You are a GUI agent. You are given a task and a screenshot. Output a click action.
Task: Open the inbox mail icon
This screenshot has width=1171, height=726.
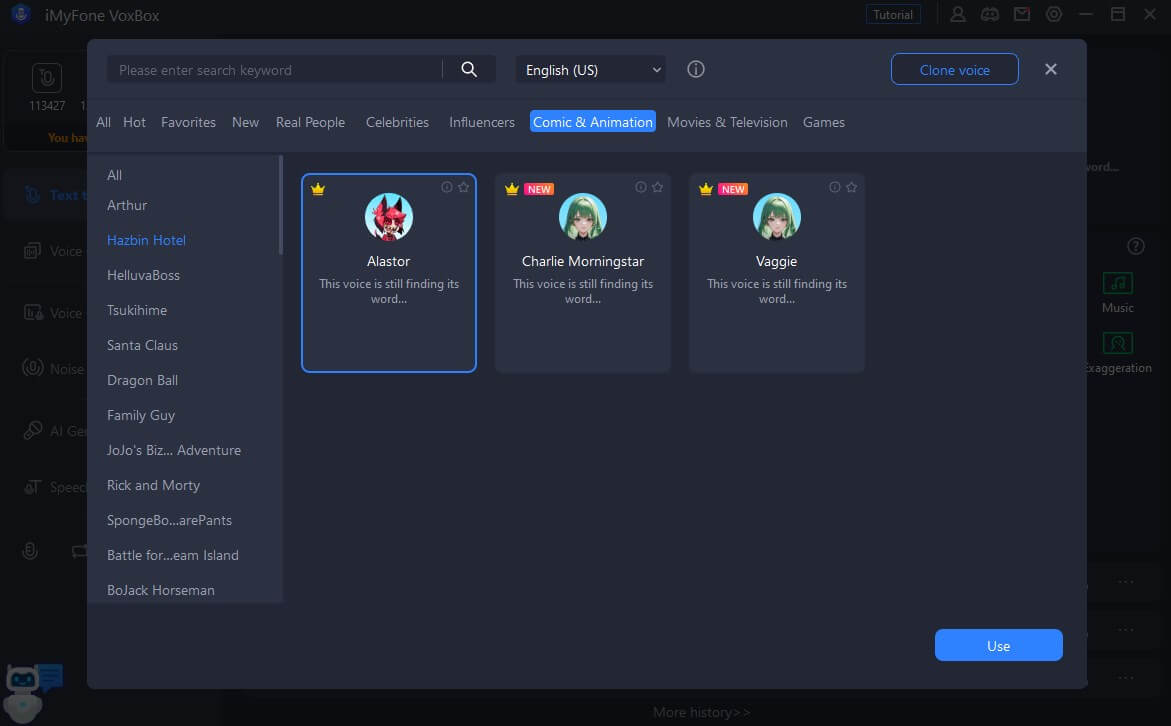(x=1022, y=14)
